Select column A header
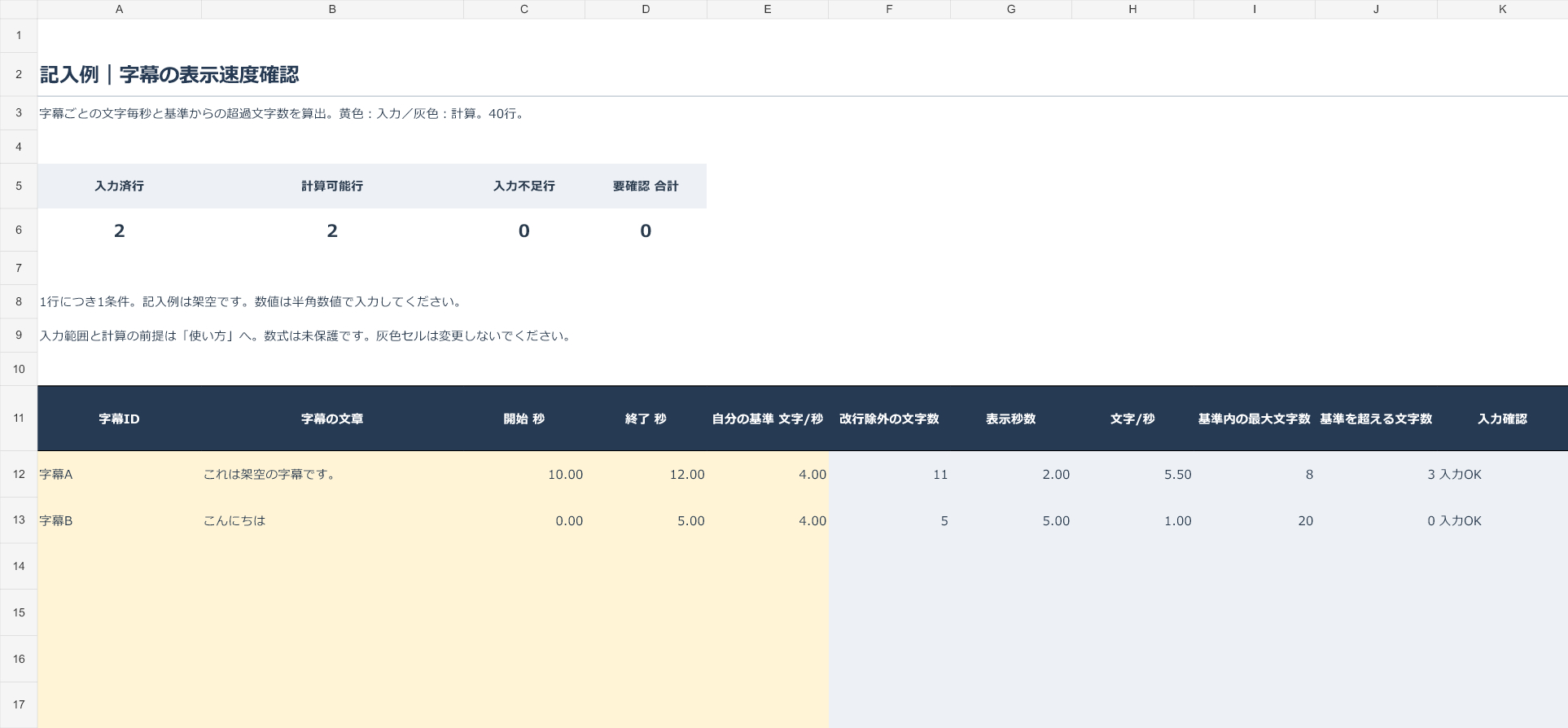The width and height of the screenshot is (1568, 728). click(x=119, y=9)
